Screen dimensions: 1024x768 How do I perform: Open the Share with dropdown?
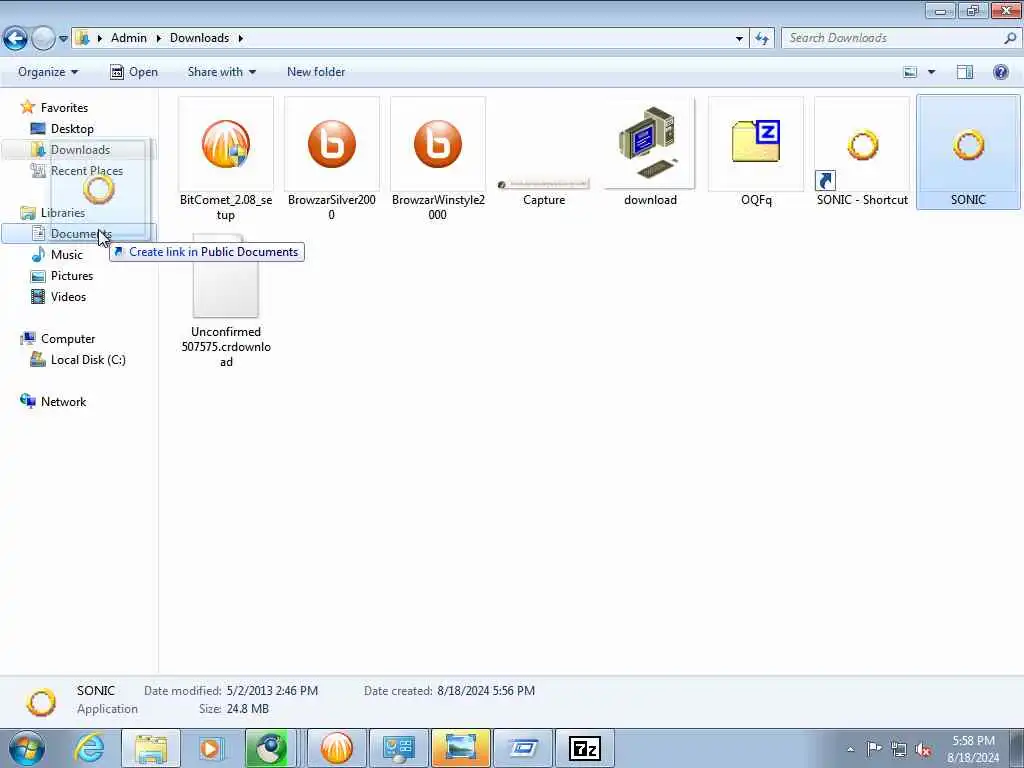pyautogui.click(x=221, y=72)
